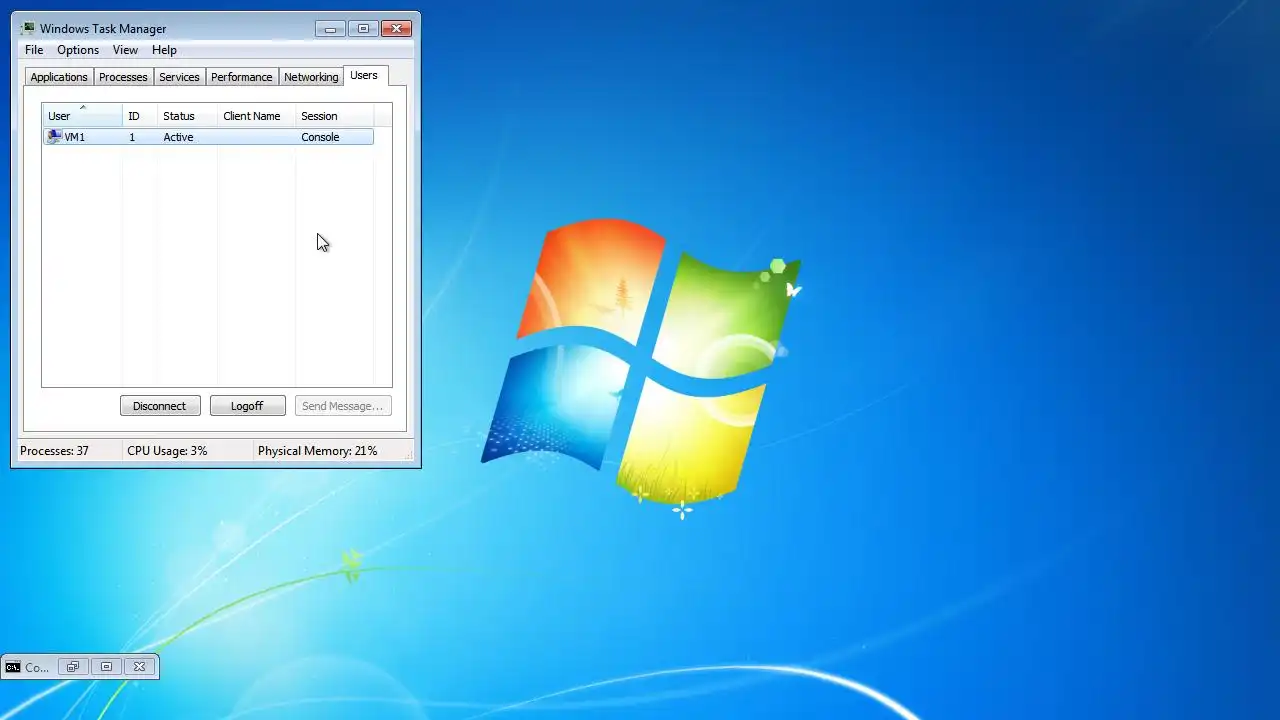Switch to the Processes tab
1280x720 pixels.
click(x=123, y=77)
